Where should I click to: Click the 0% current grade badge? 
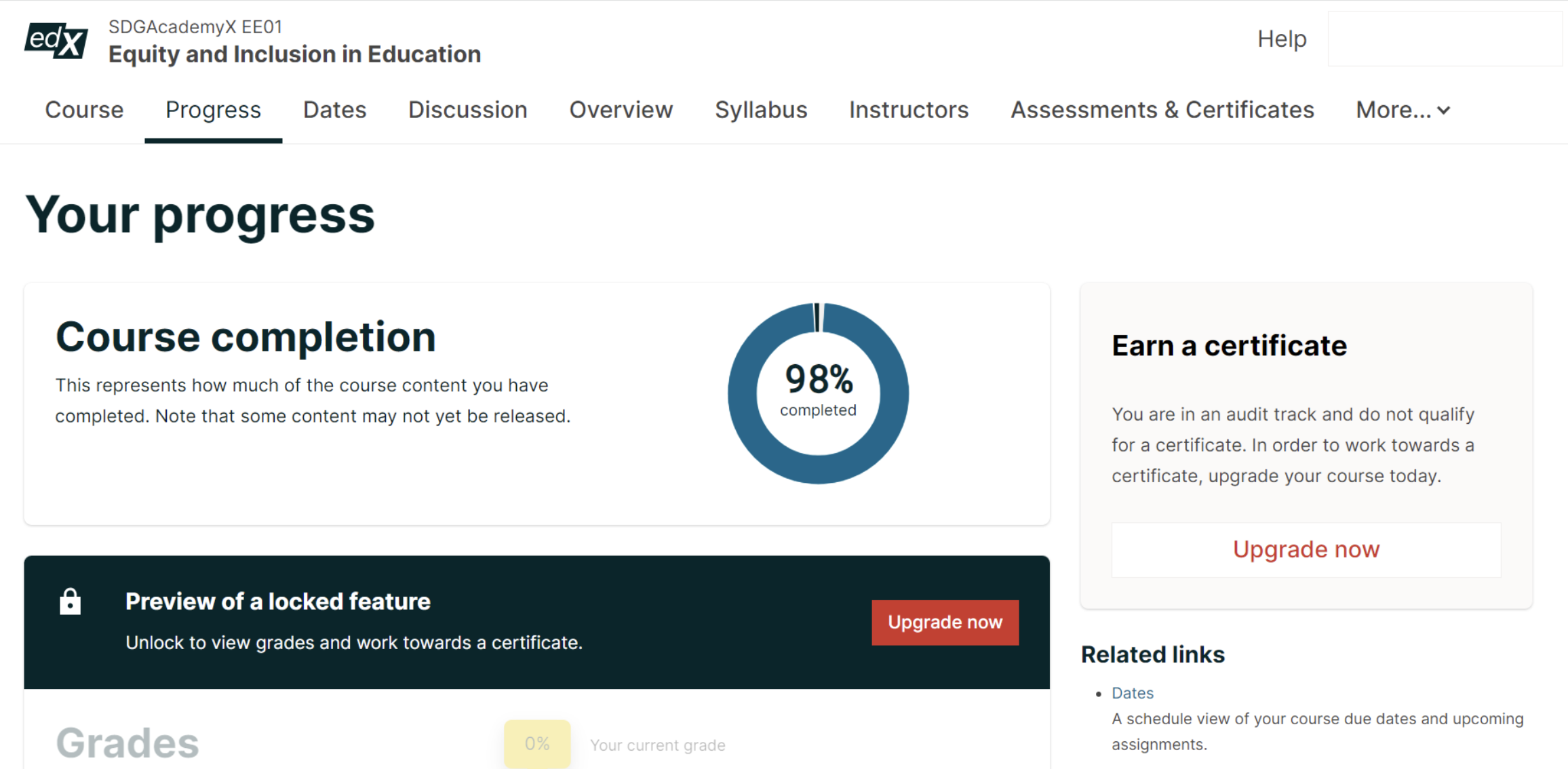537,744
